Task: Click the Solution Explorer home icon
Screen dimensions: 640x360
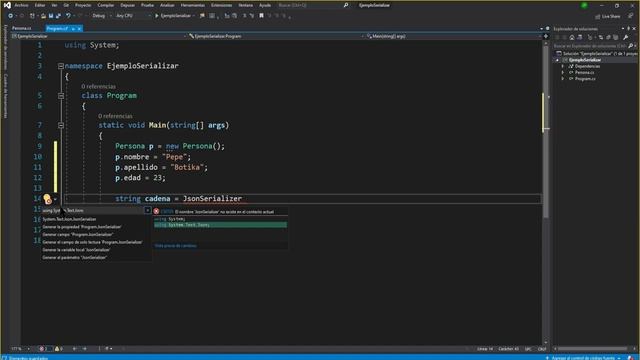Action: (x=572, y=37)
